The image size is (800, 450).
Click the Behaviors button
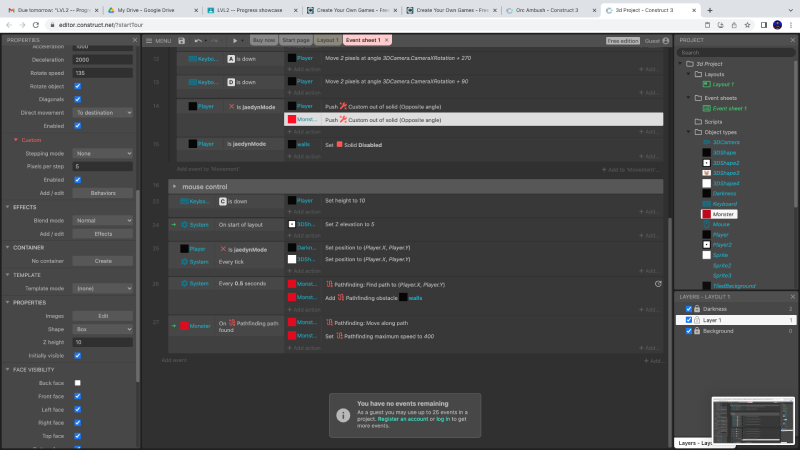103,192
